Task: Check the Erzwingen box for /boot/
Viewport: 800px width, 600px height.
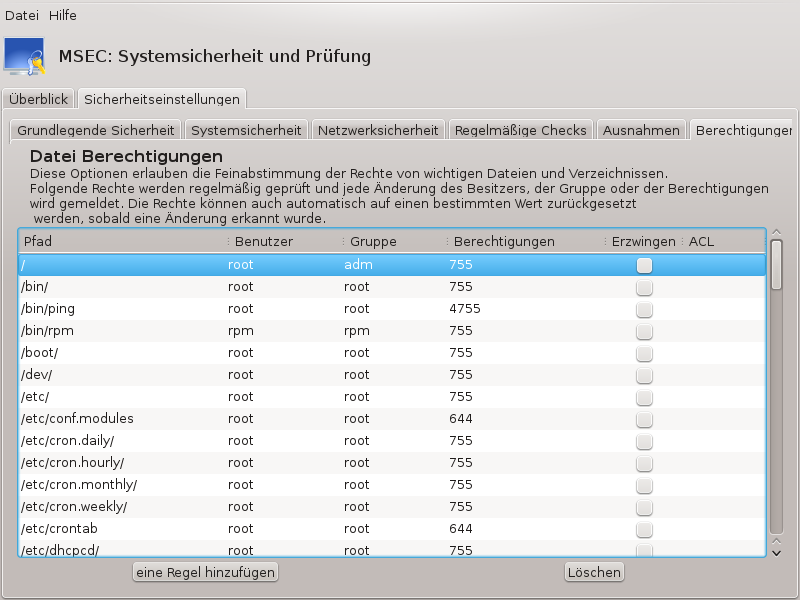Action: click(644, 353)
